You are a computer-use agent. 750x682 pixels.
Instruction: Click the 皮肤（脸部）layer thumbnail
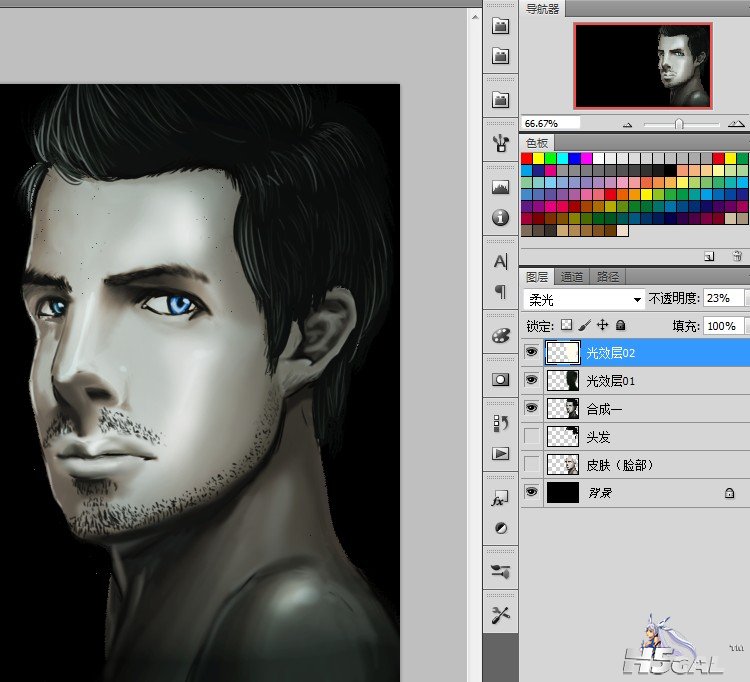click(563, 464)
